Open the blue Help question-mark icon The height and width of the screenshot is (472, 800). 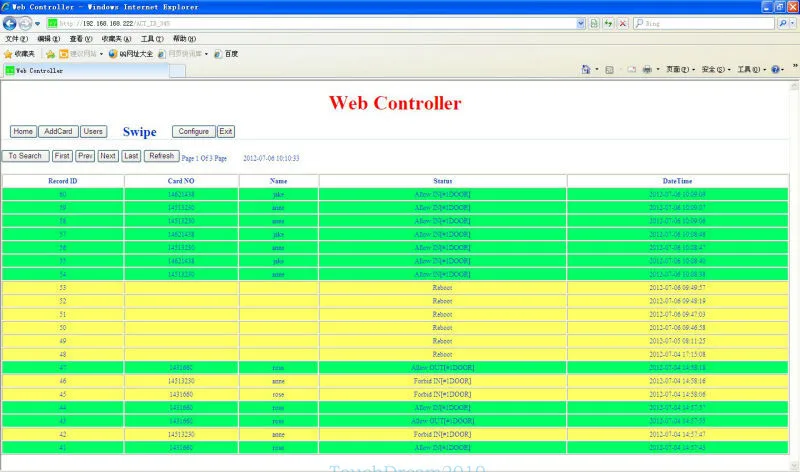[775, 69]
